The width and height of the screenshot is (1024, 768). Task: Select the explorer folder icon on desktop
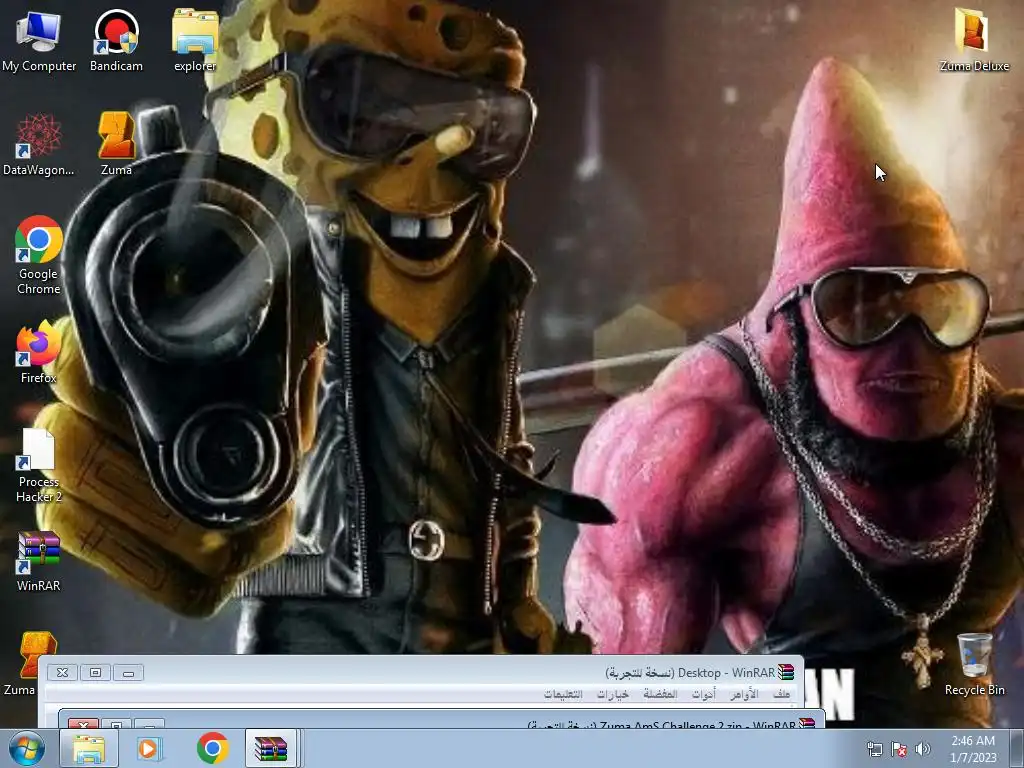[x=195, y=40]
